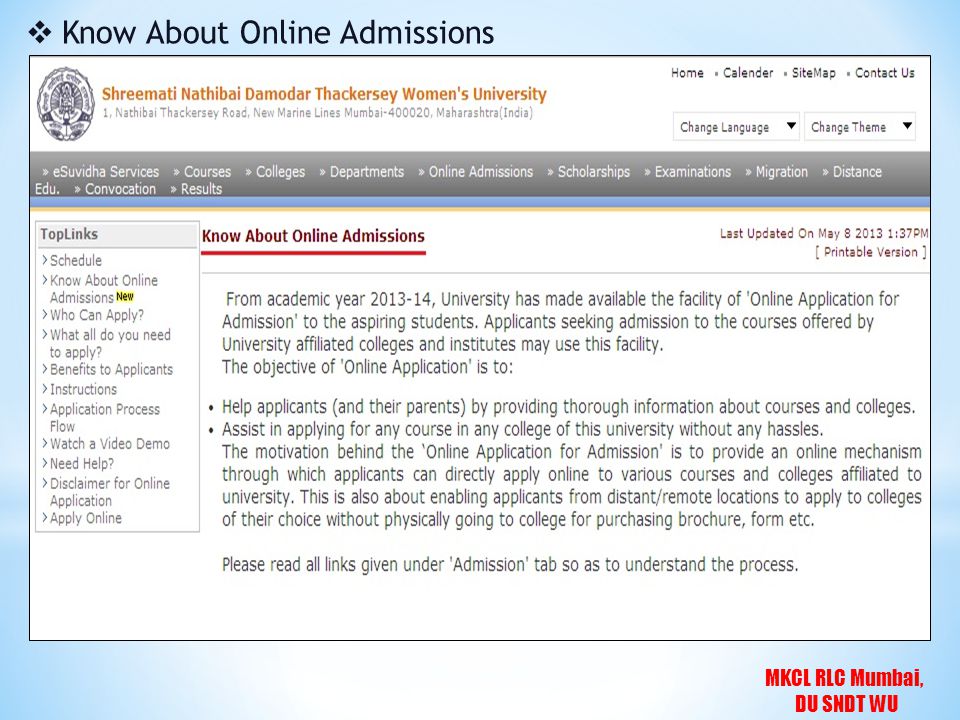Open the Migration menu
The width and height of the screenshot is (960, 720).
click(781, 171)
